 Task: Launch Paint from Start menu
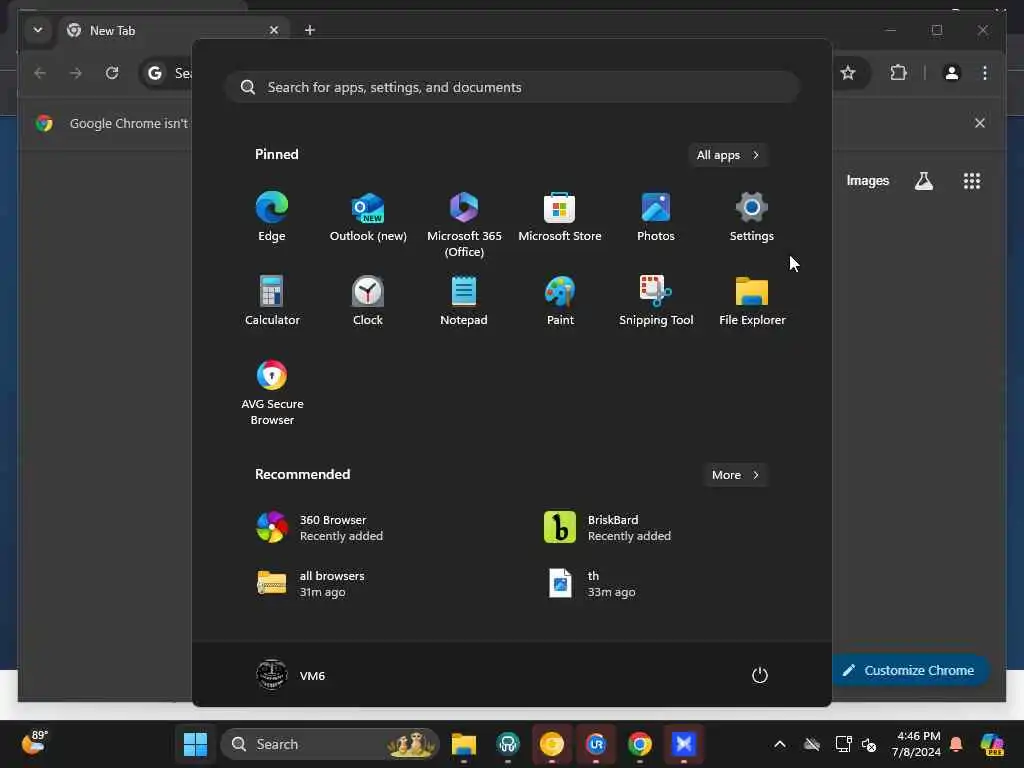(560, 301)
